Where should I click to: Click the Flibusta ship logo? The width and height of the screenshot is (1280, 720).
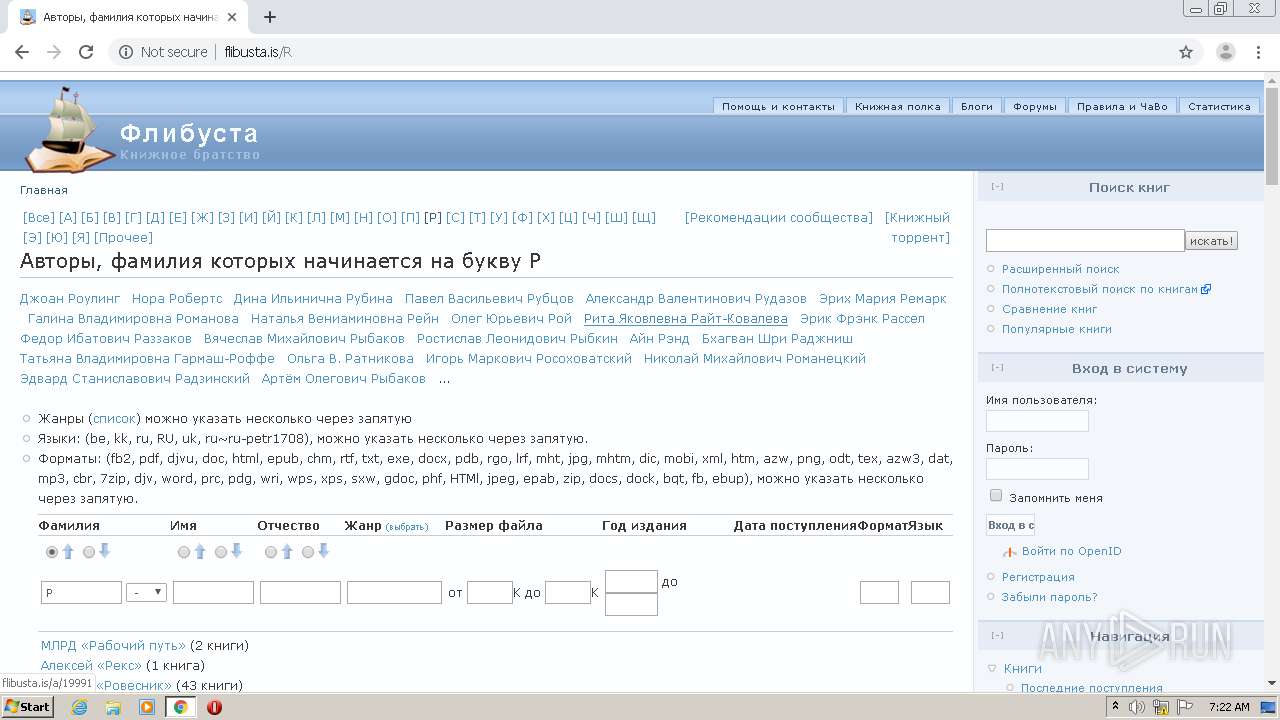tap(70, 130)
